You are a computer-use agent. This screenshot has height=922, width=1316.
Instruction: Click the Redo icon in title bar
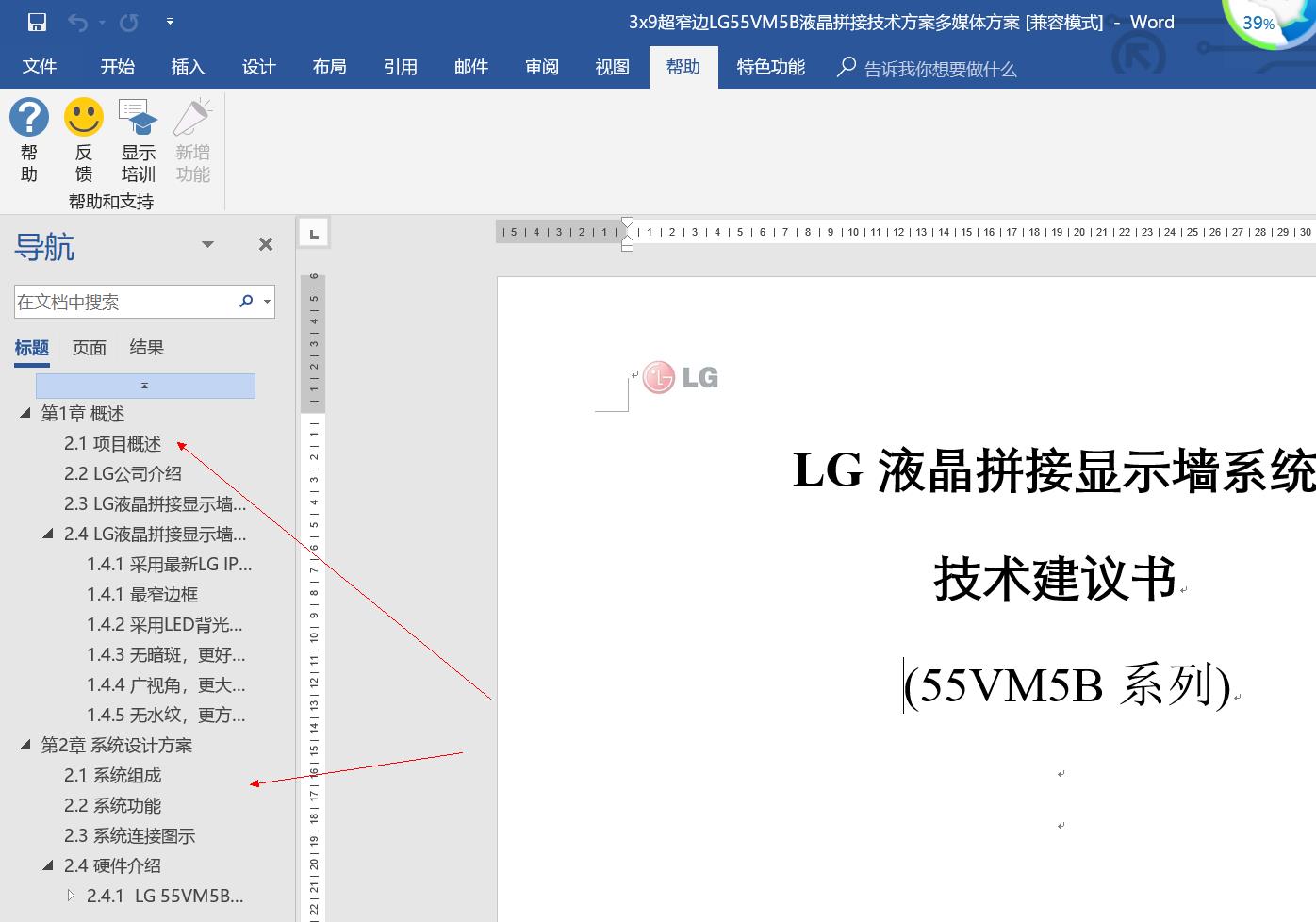pos(129,22)
